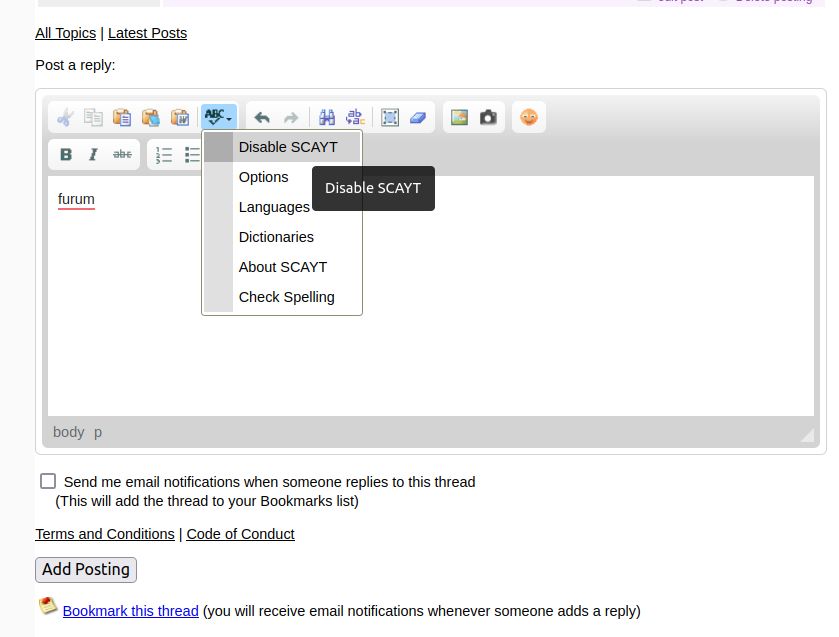Open Find with the binoculars icon
The height and width of the screenshot is (637, 839).
tap(327, 117)
